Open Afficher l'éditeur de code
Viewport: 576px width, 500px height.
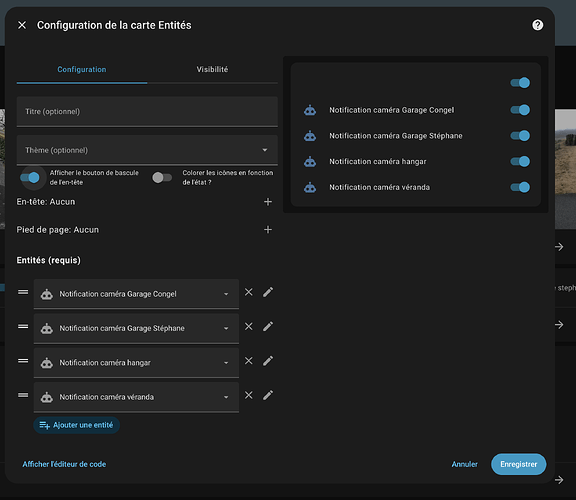[64, 464]
